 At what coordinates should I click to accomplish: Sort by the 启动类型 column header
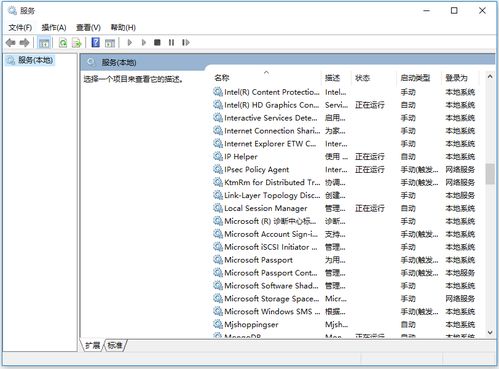point(418,78)
